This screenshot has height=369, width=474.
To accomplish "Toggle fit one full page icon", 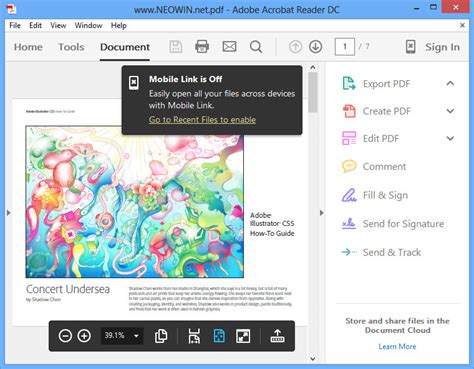I will point(219,336).
